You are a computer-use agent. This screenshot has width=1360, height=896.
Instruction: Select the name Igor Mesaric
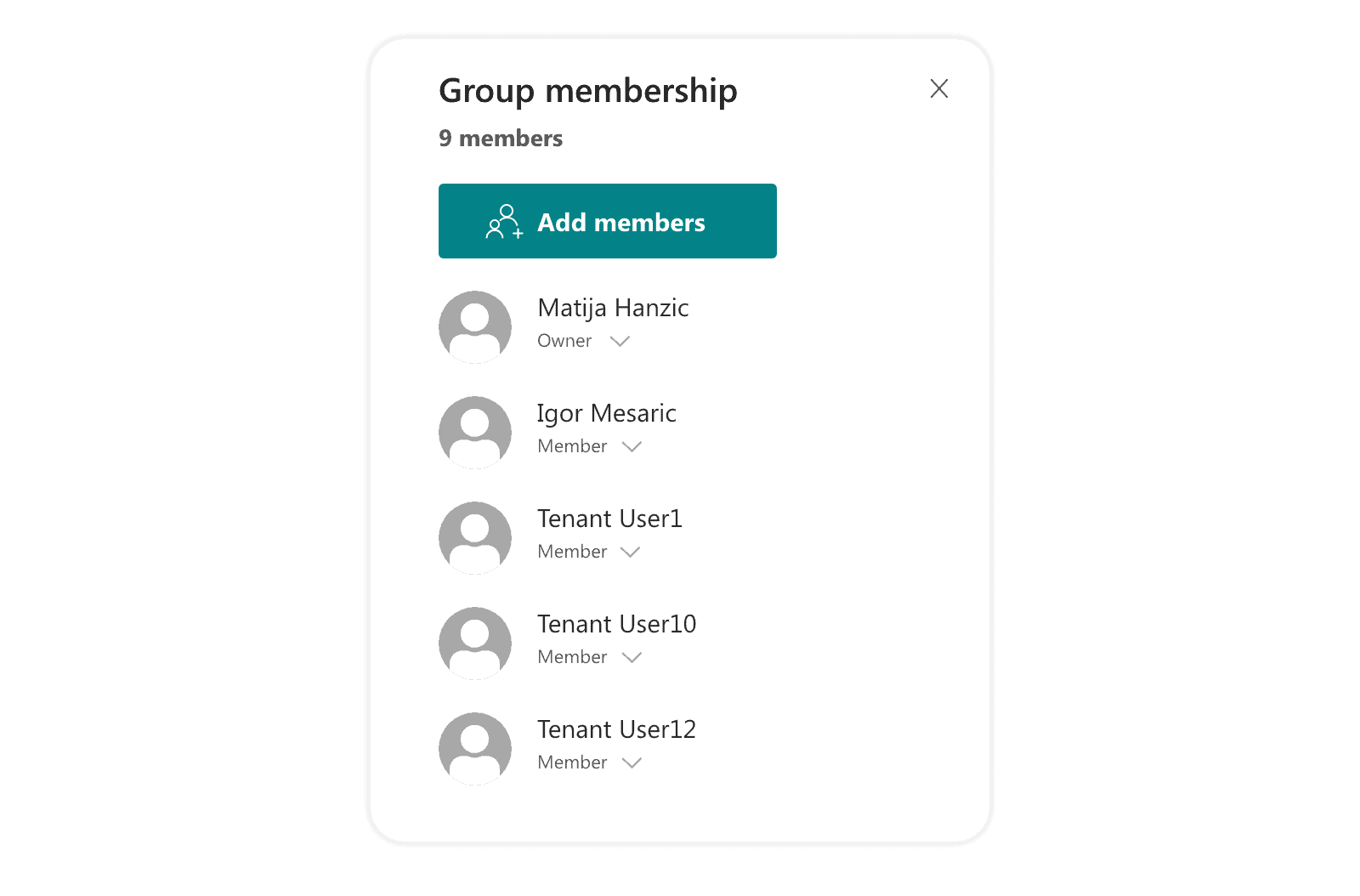pos(607,413)
